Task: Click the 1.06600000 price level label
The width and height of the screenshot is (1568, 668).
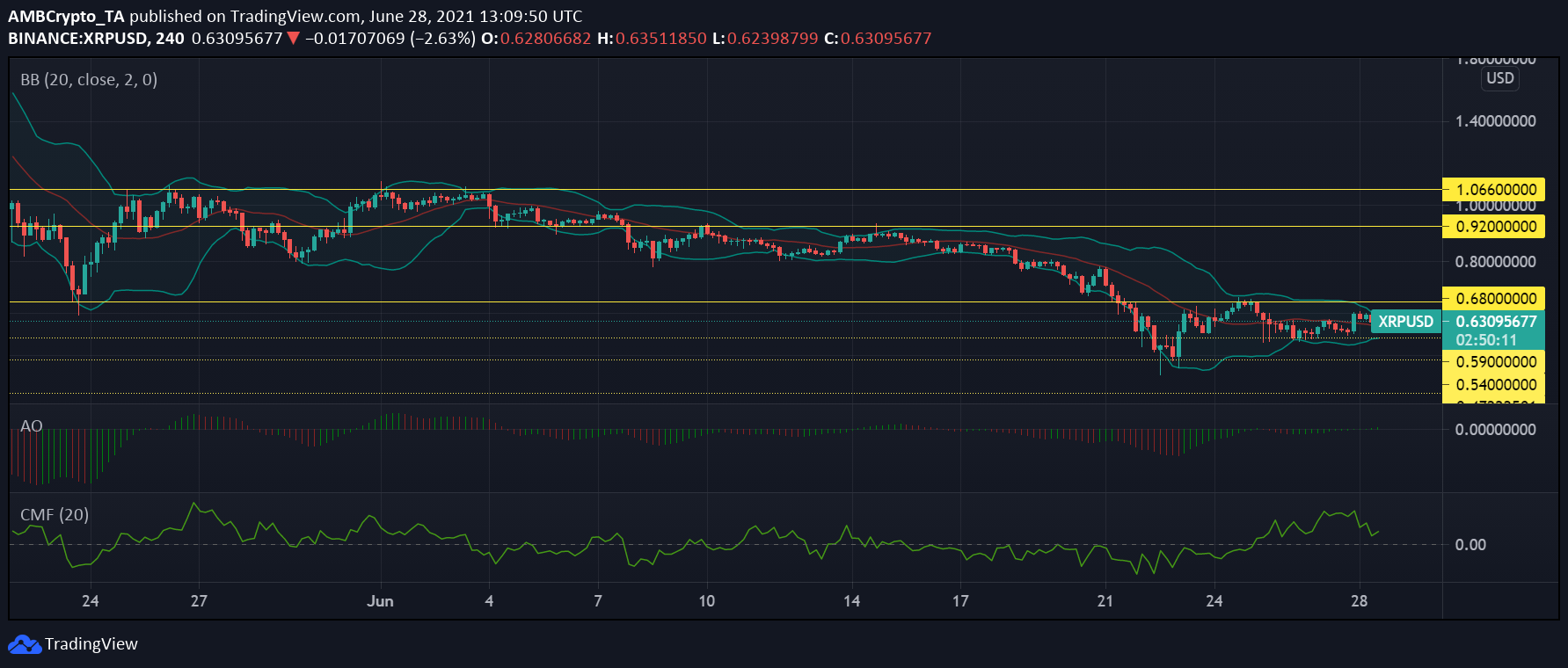Action: pos(1493,189)
